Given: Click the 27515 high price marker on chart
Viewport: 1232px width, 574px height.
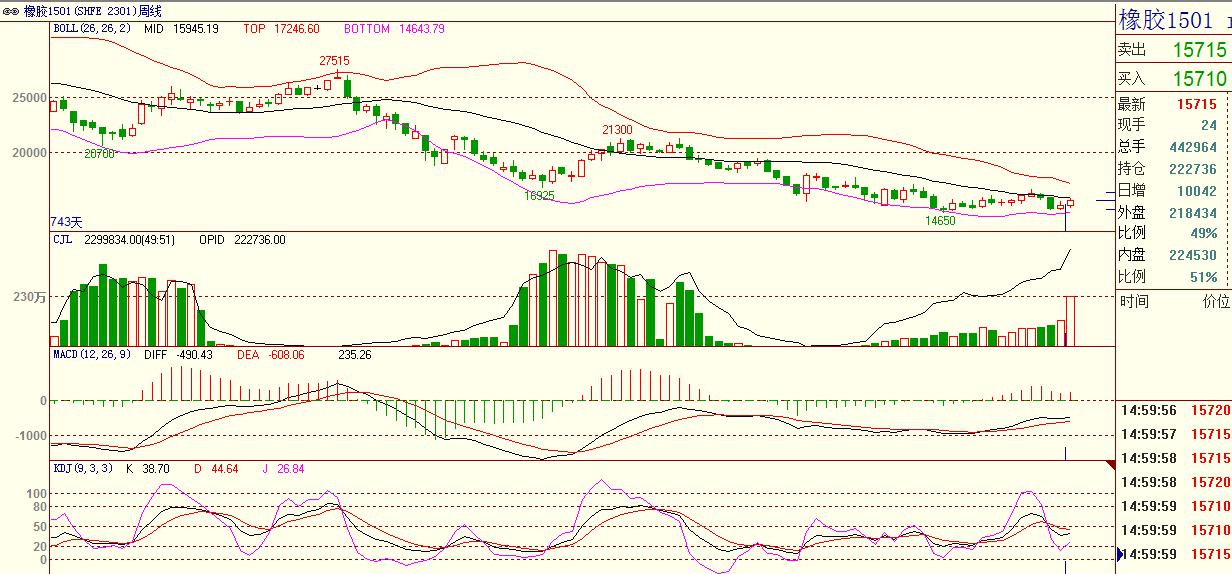Looking at the screenshot, I should pyautogui.click(x=334, y=61).
